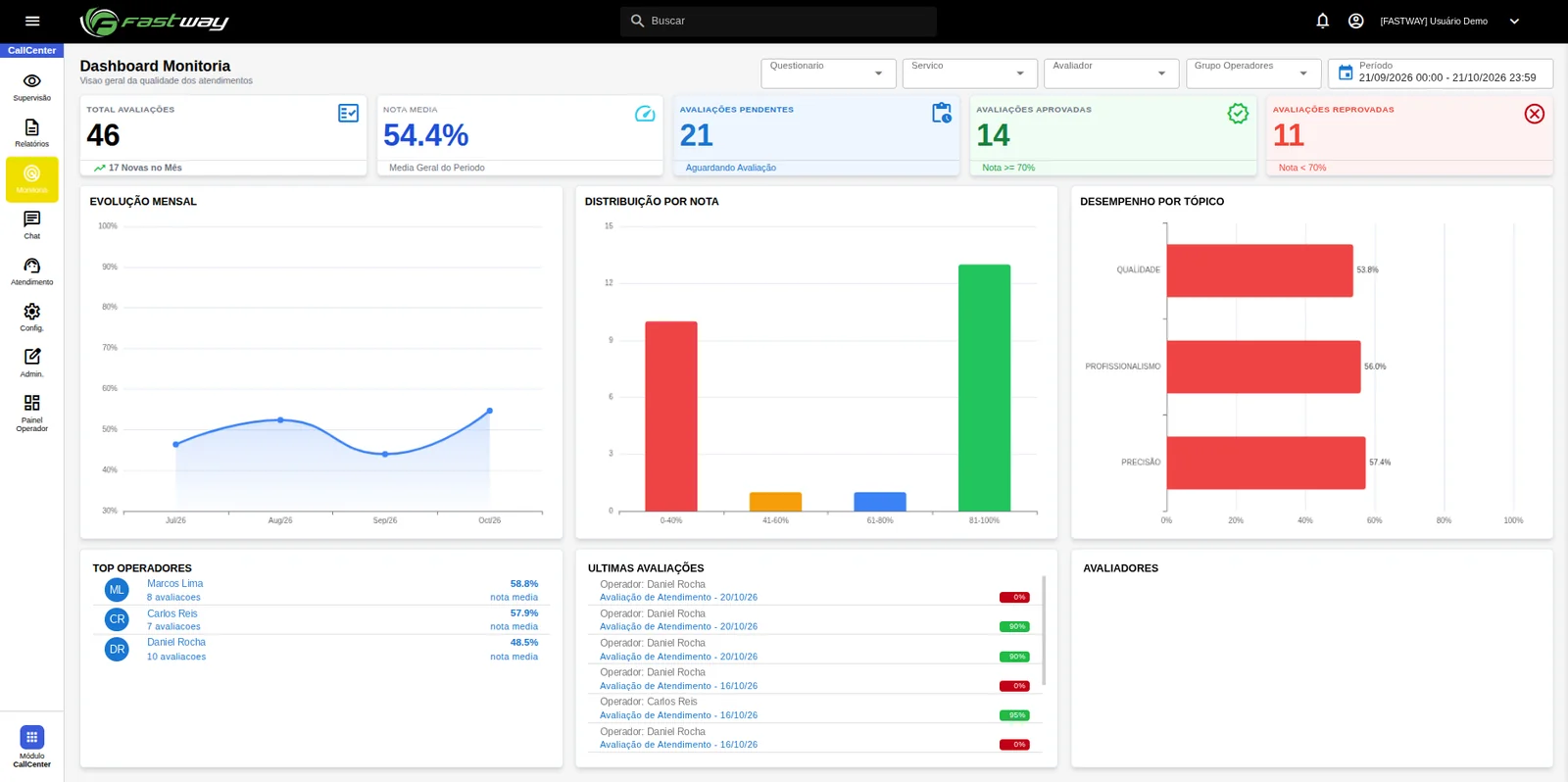1568x782 pixels.
Task: Open the Período date range picker
Action: (x=1441, y=73)
